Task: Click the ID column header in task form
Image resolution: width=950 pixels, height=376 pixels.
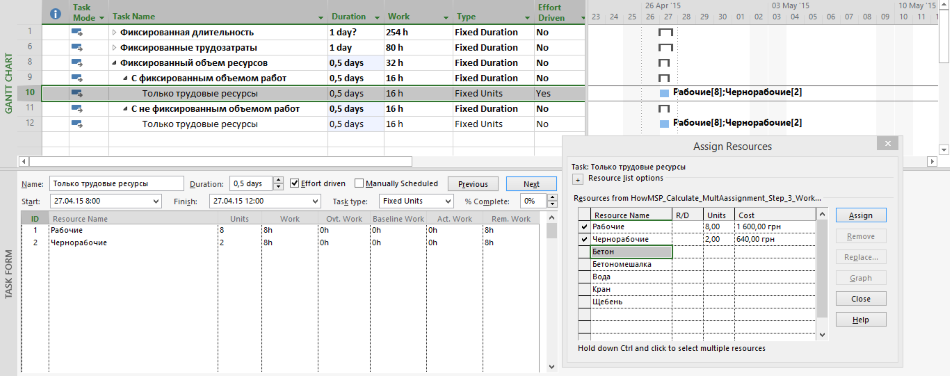Action: (x=35, y=219)
